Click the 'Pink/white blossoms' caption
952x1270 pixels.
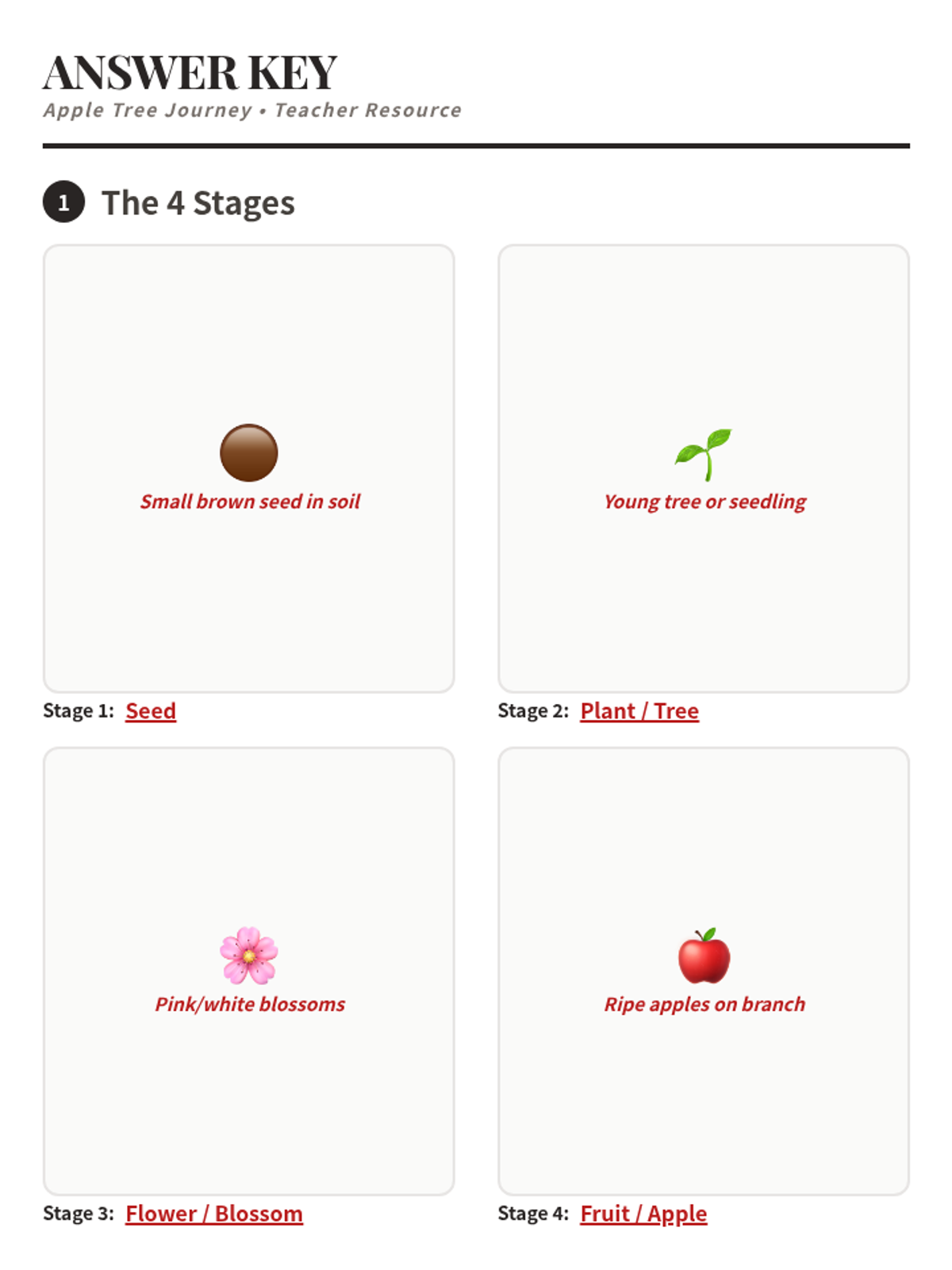pyautogui.click(x=250, y=1004)
